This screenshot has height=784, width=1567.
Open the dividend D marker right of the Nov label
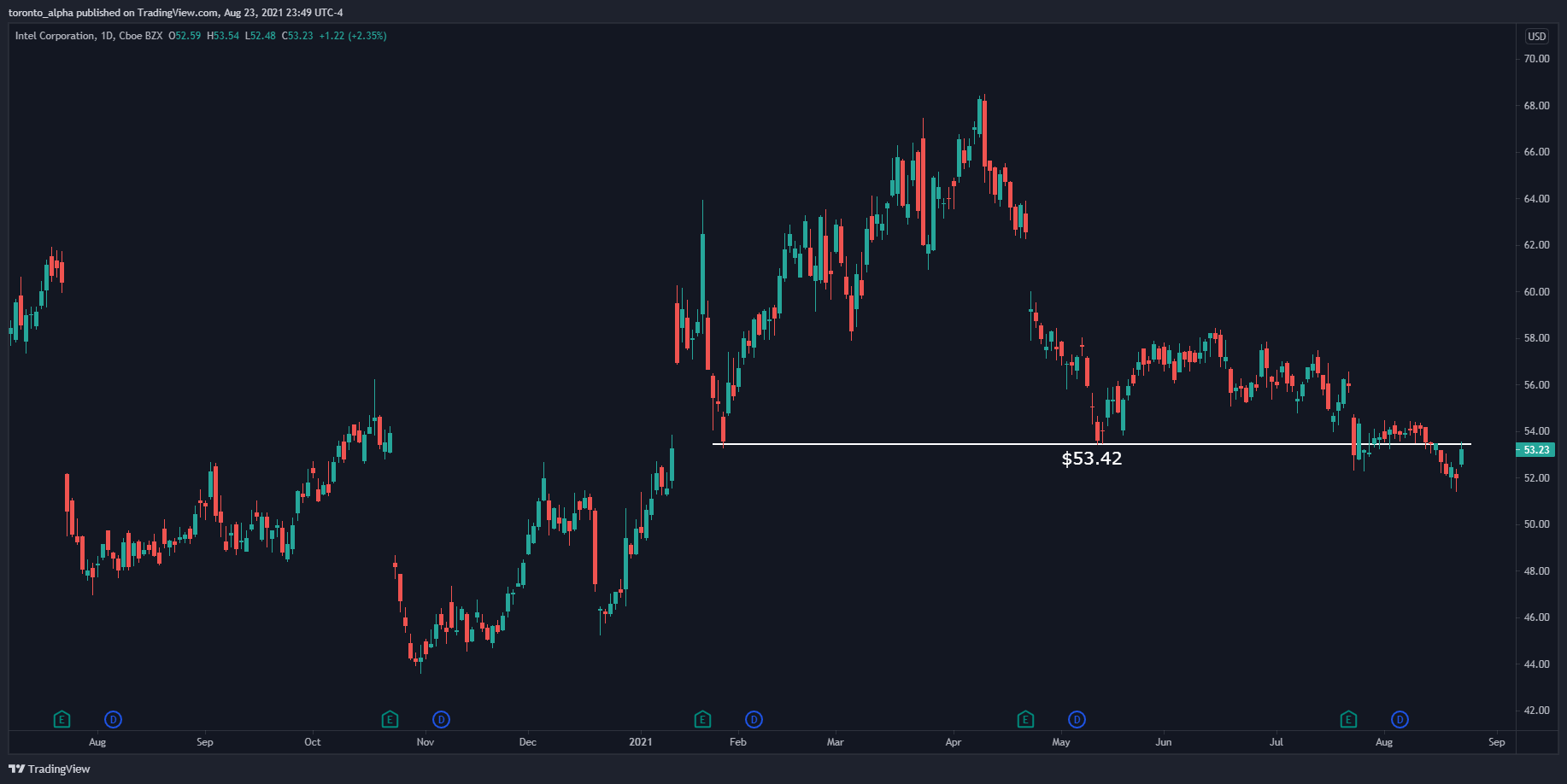click(441, 719)
